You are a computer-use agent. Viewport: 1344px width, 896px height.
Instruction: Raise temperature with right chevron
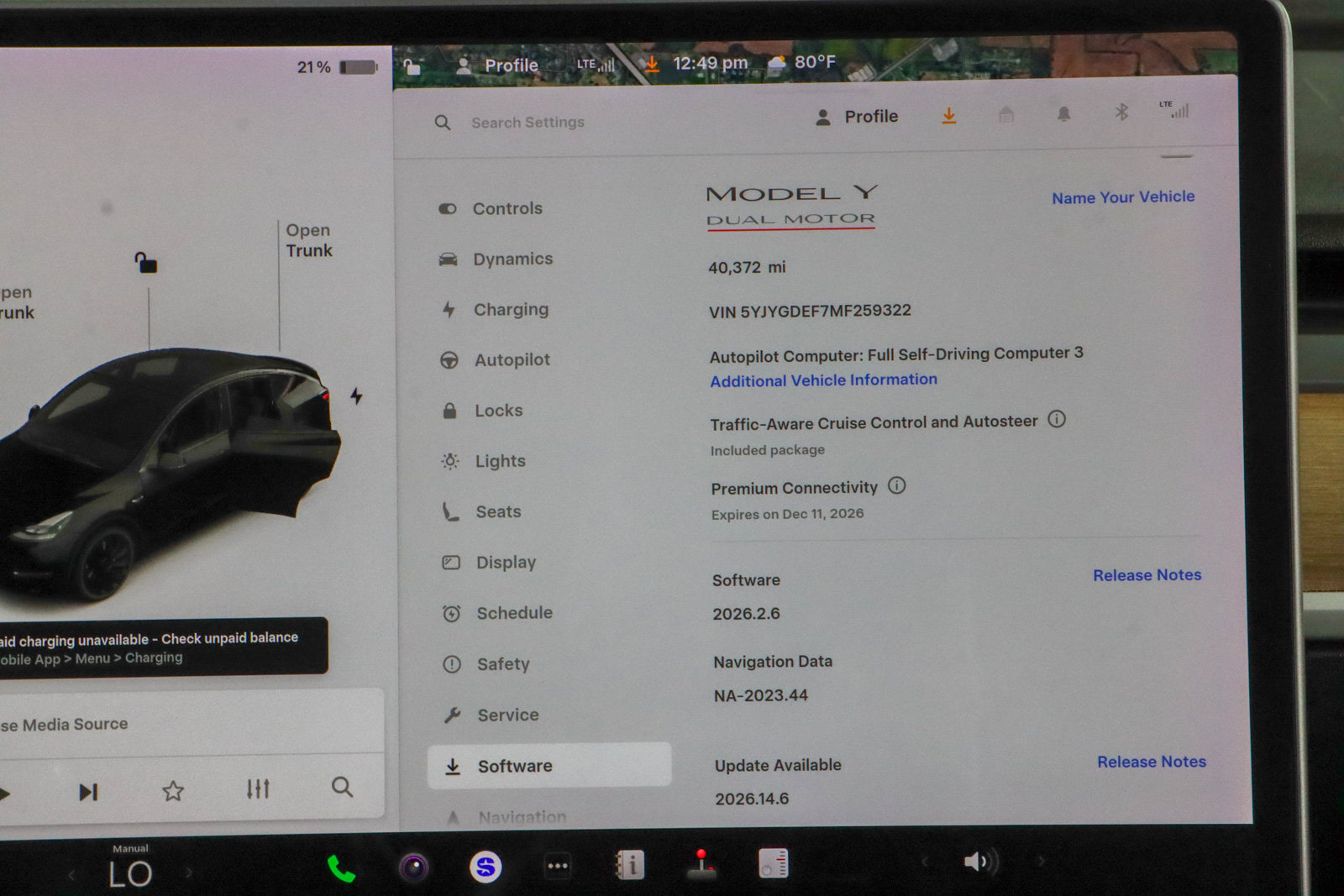(189, 873)
